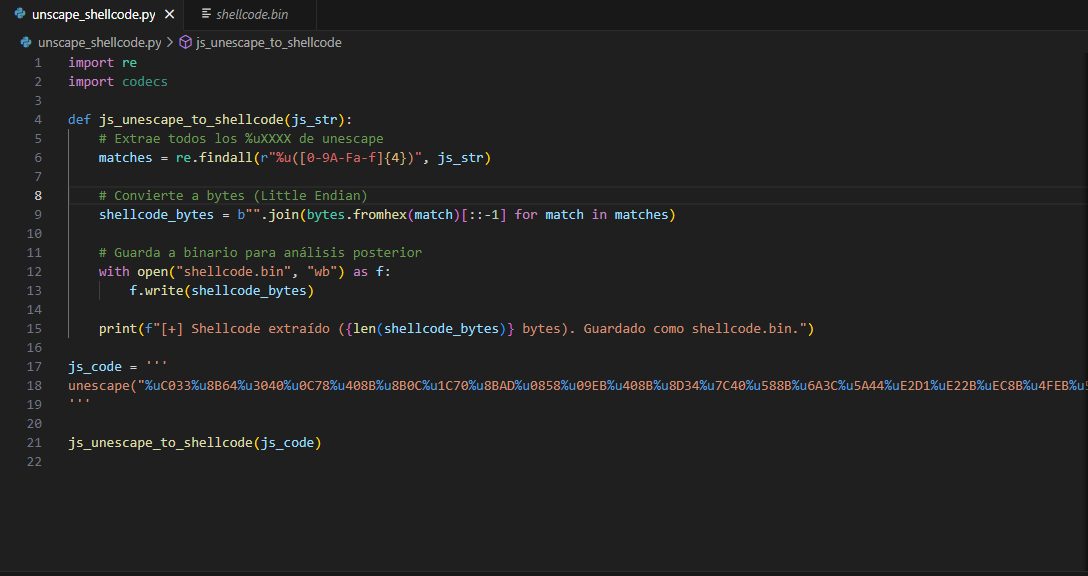Click line number 4 in the gutter
Screen dimensions: 1088x576
click(38, 119)
